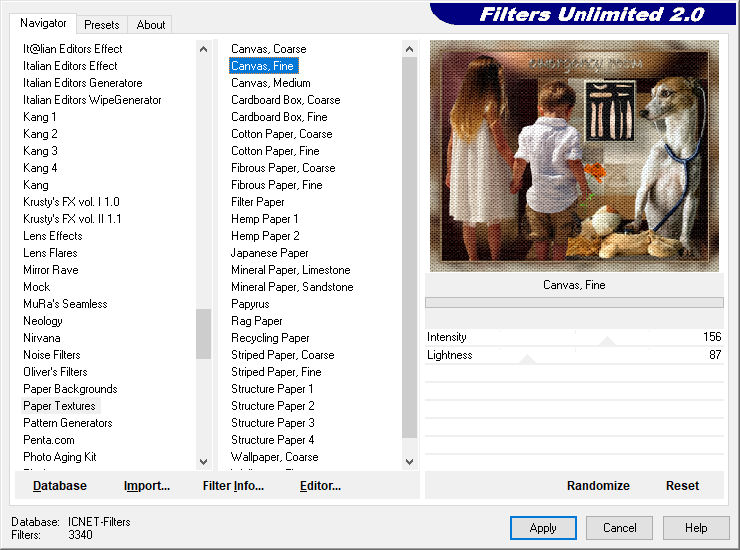Select Mineral Paper, Limestone filter

click(291, 270)
